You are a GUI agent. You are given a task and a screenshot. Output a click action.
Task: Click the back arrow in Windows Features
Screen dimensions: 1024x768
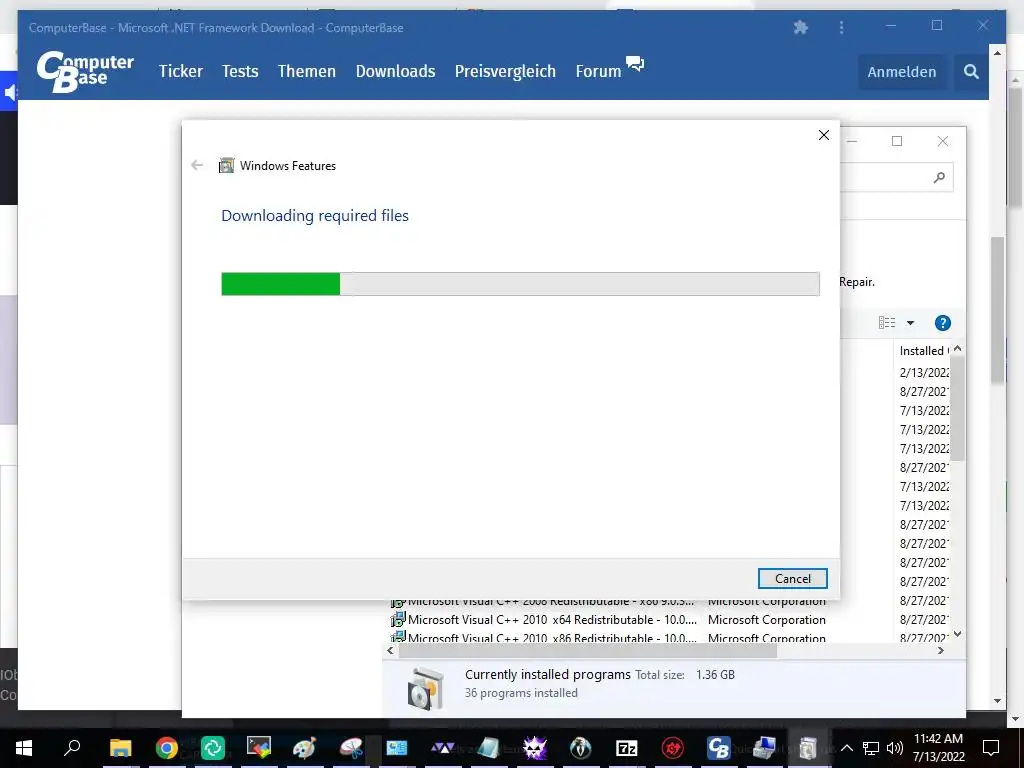pos(197,165)
